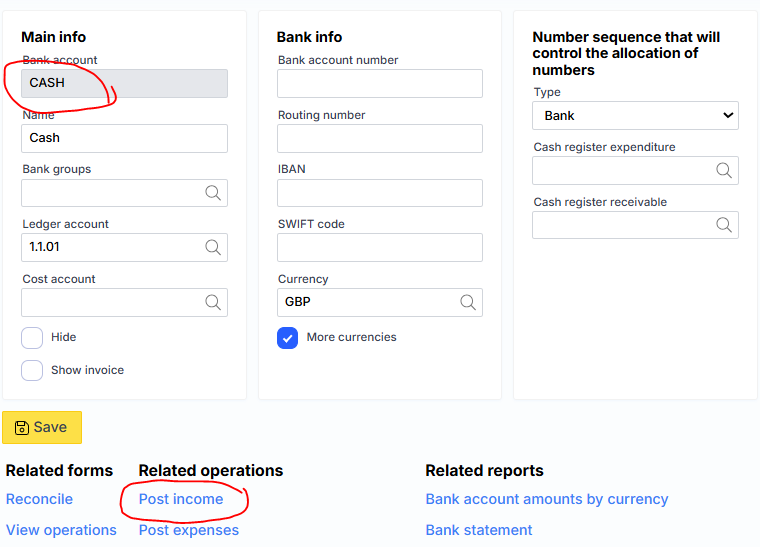This screenshot has height=547, width=760.
Task: Open Cash register receivable lookup icon
Action: [x=724, y=225]
